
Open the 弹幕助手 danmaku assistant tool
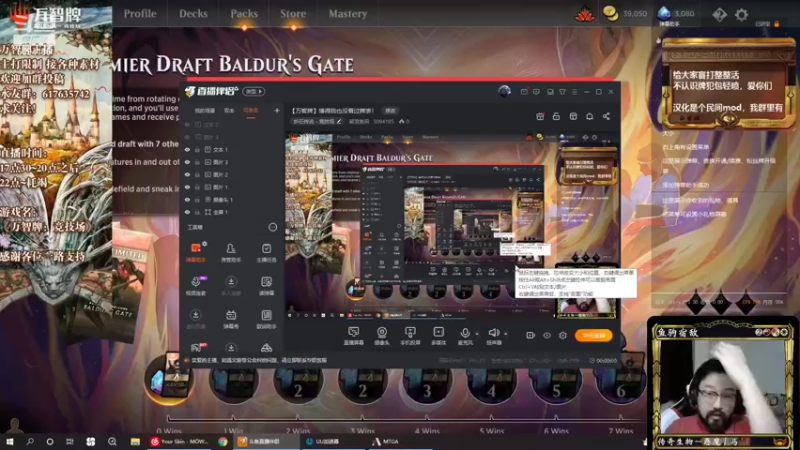pos(196,252)
